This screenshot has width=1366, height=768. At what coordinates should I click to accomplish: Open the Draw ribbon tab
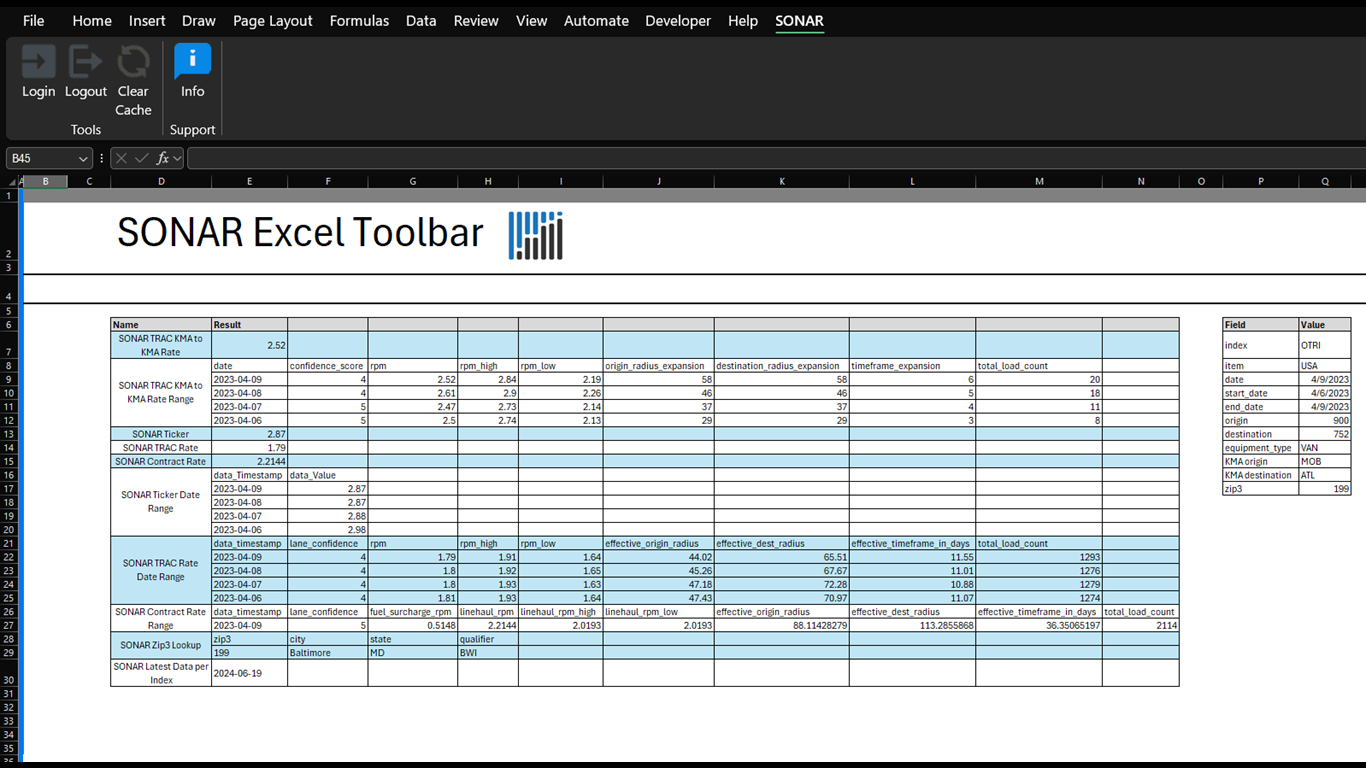click(199, 20)
